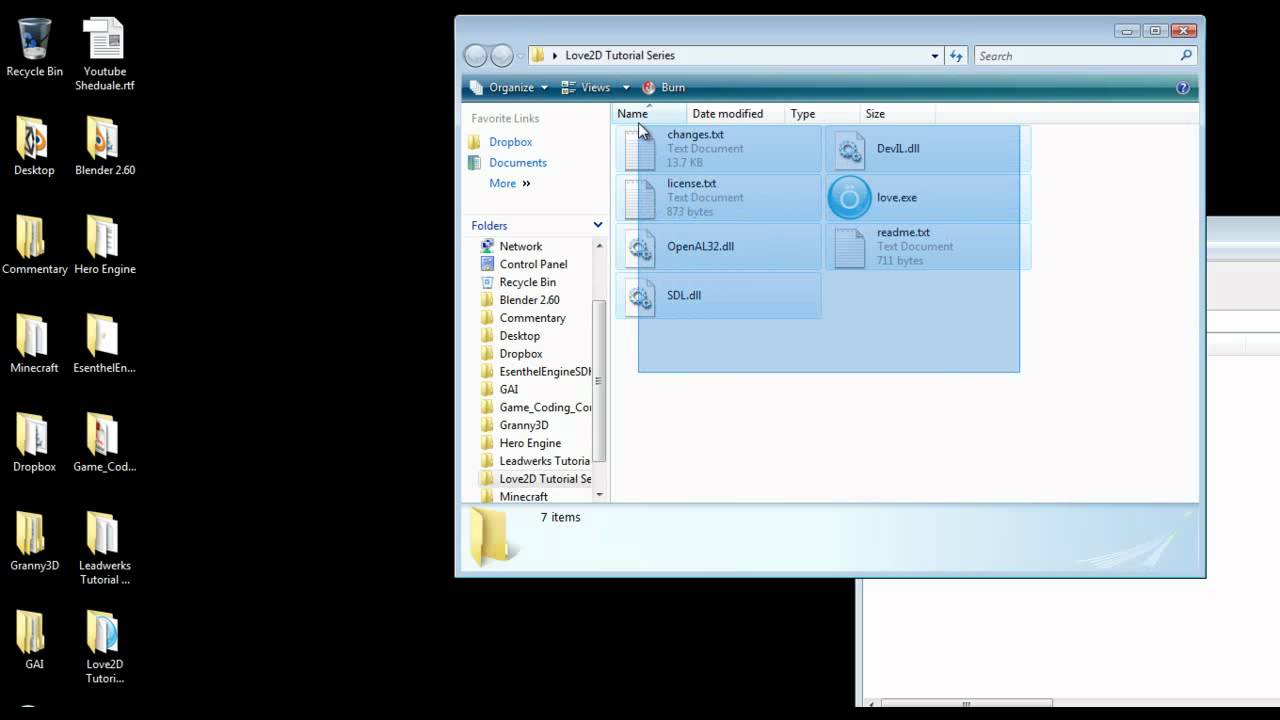Refresh the Love2D Tutorial Series folder

(957, 56)
